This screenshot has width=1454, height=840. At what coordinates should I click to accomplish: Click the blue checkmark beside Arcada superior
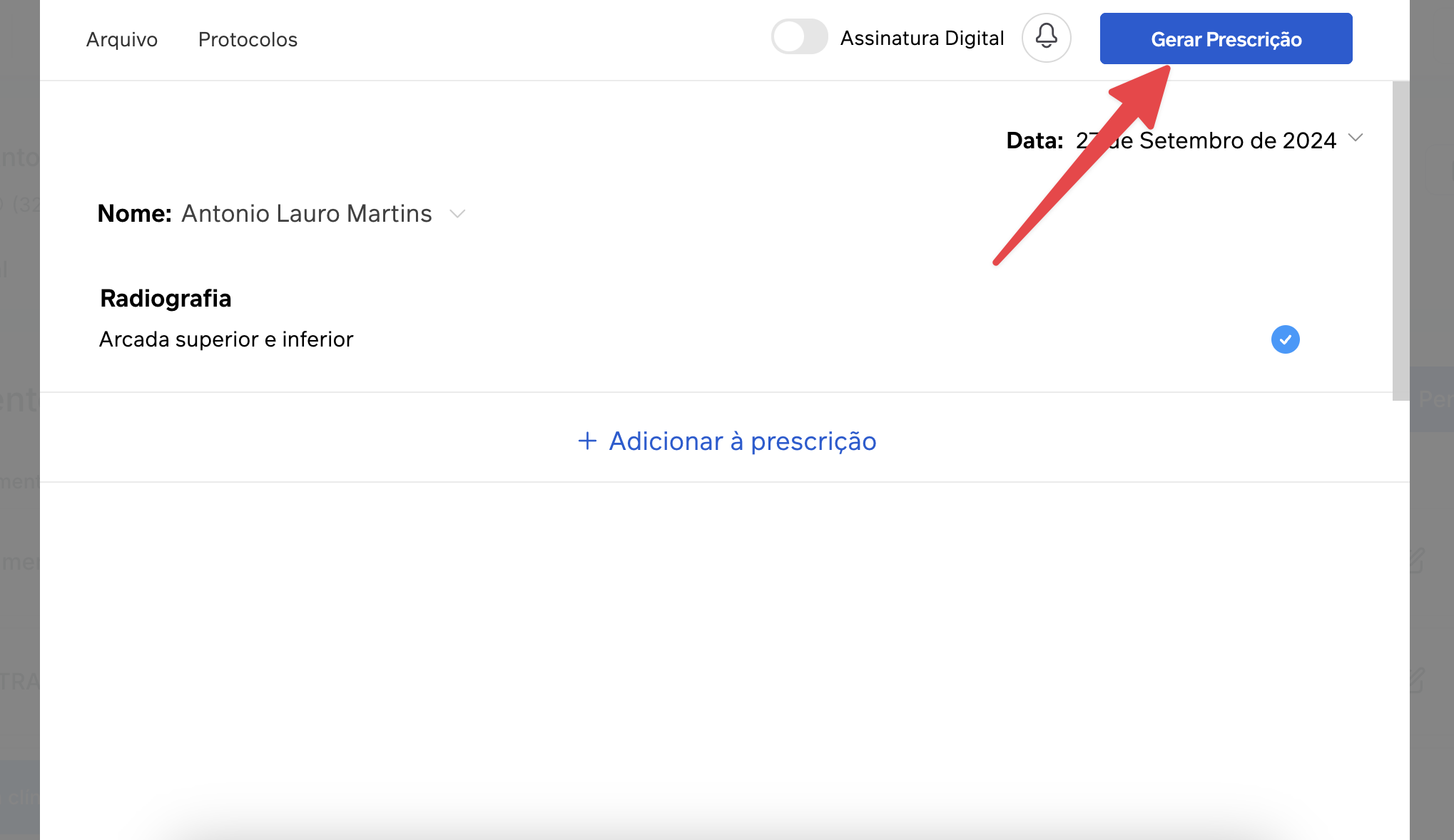coord(1285,339)
